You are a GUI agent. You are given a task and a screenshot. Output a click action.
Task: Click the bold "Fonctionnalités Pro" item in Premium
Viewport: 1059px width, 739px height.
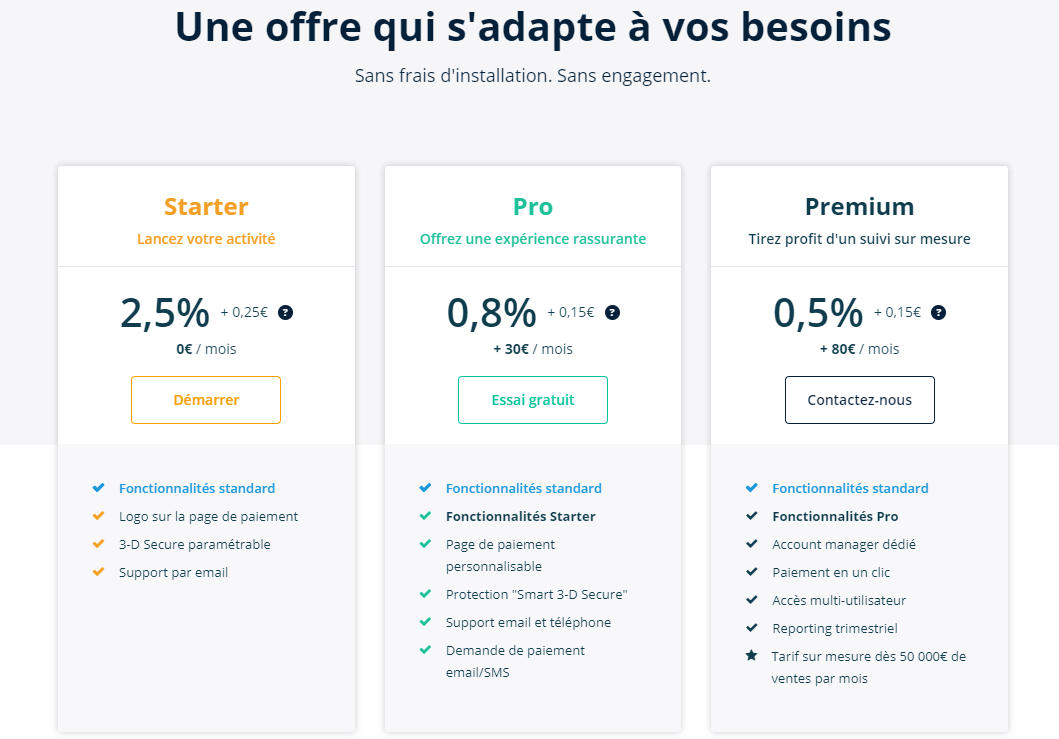[835, 516]
